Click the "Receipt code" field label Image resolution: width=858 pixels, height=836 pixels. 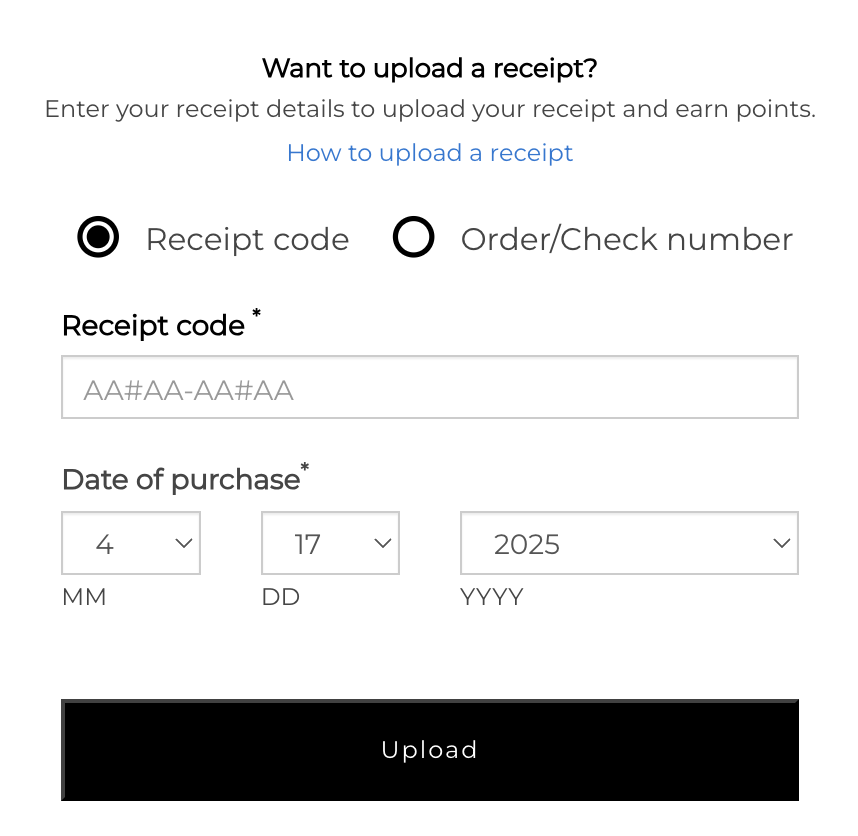click(153, 326)
